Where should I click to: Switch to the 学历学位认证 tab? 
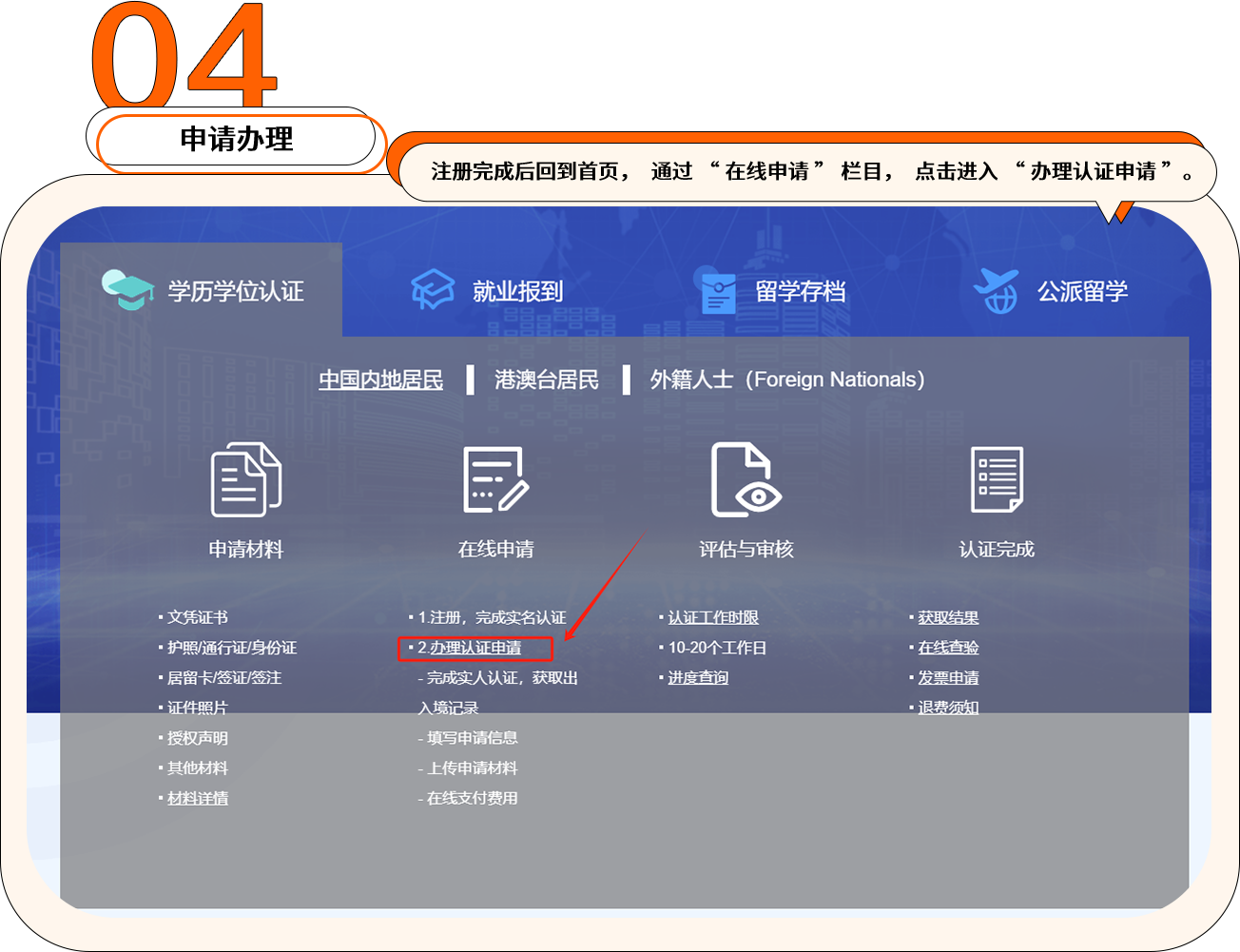tap(202, 290)
